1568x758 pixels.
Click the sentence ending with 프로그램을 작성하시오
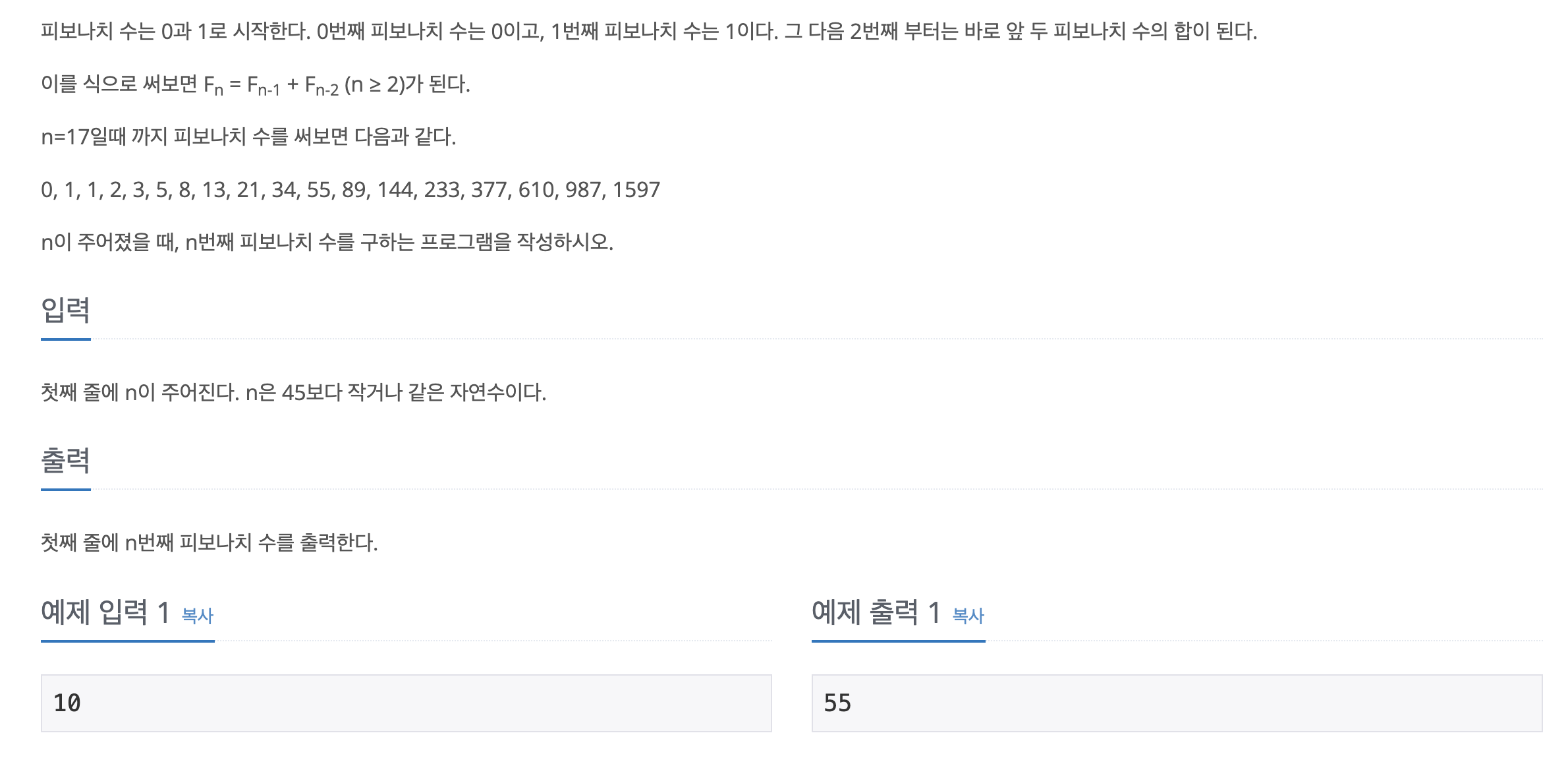coord(327,243)
